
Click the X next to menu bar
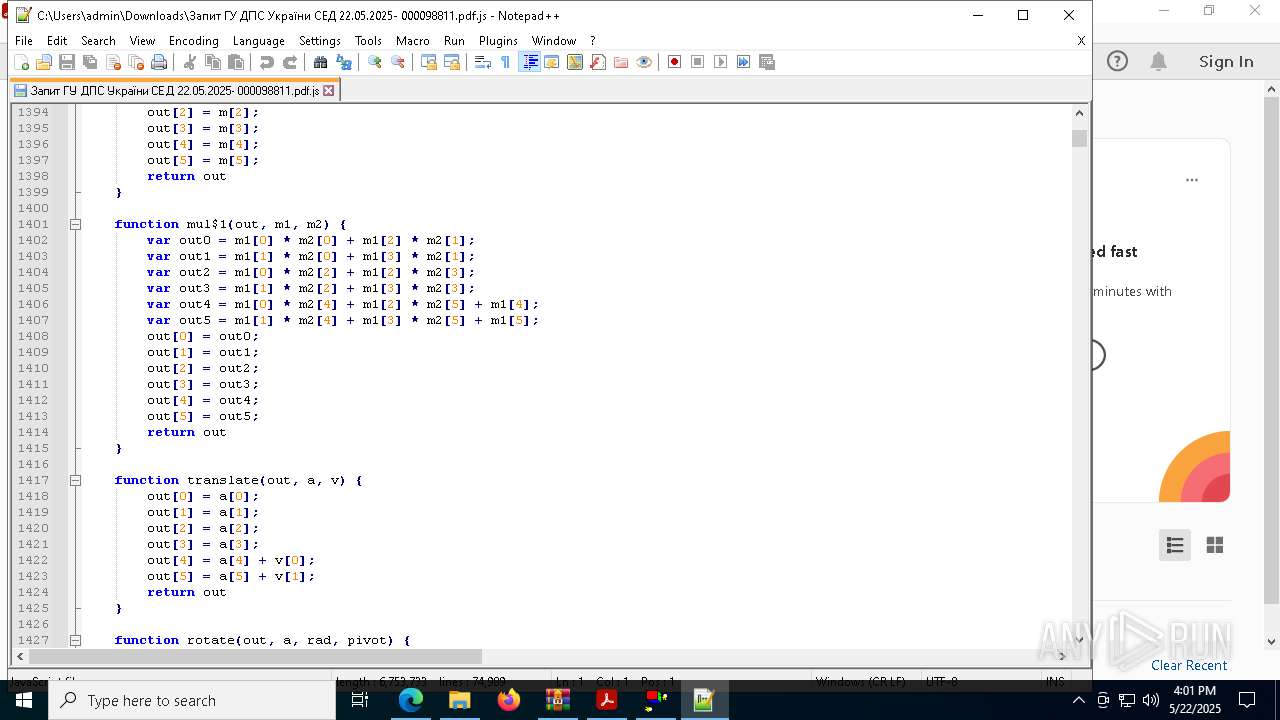pos(1081,41)
